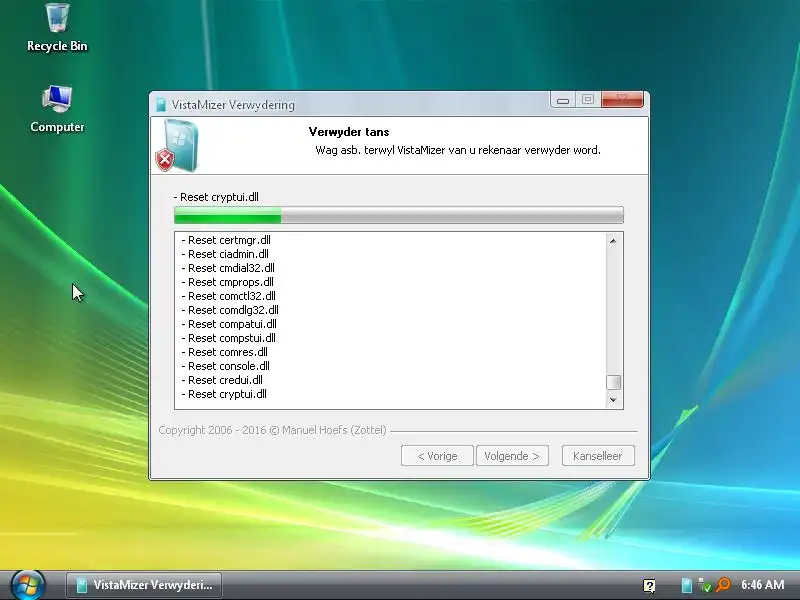Image resolution: width=800 pixels, height=600 pixels.
Task: Activate the VistaMizer Verwydering taskbar button
Action: (144, 585)
